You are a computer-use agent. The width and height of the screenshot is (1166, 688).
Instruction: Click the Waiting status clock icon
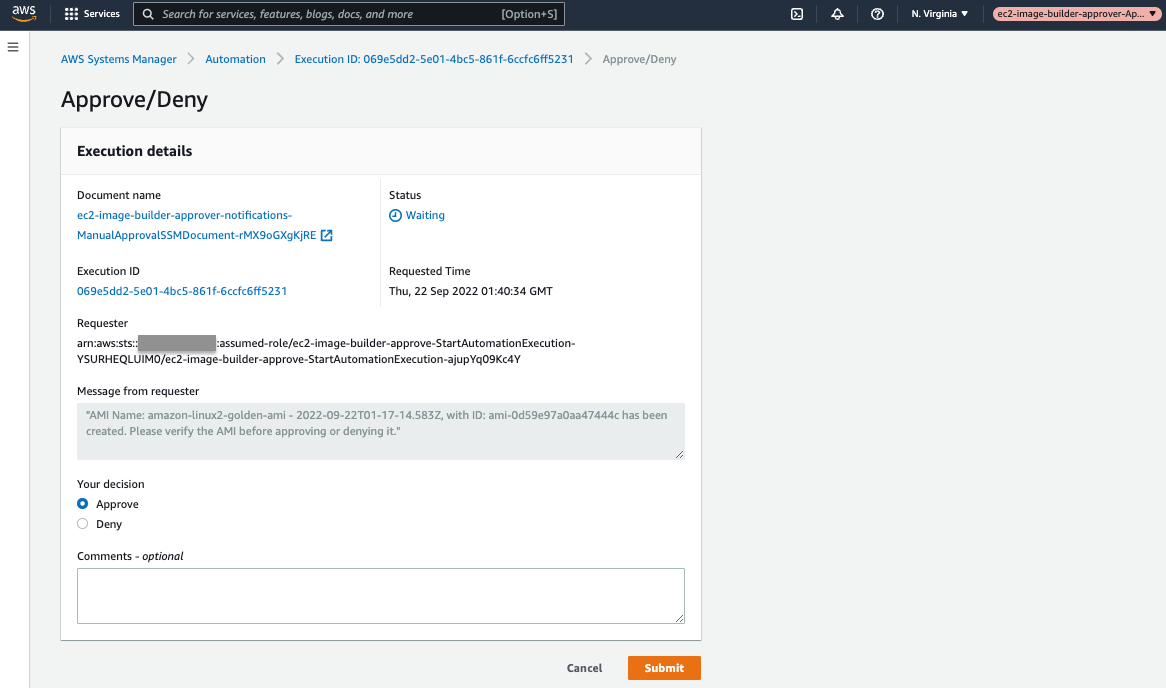[396, 216]
